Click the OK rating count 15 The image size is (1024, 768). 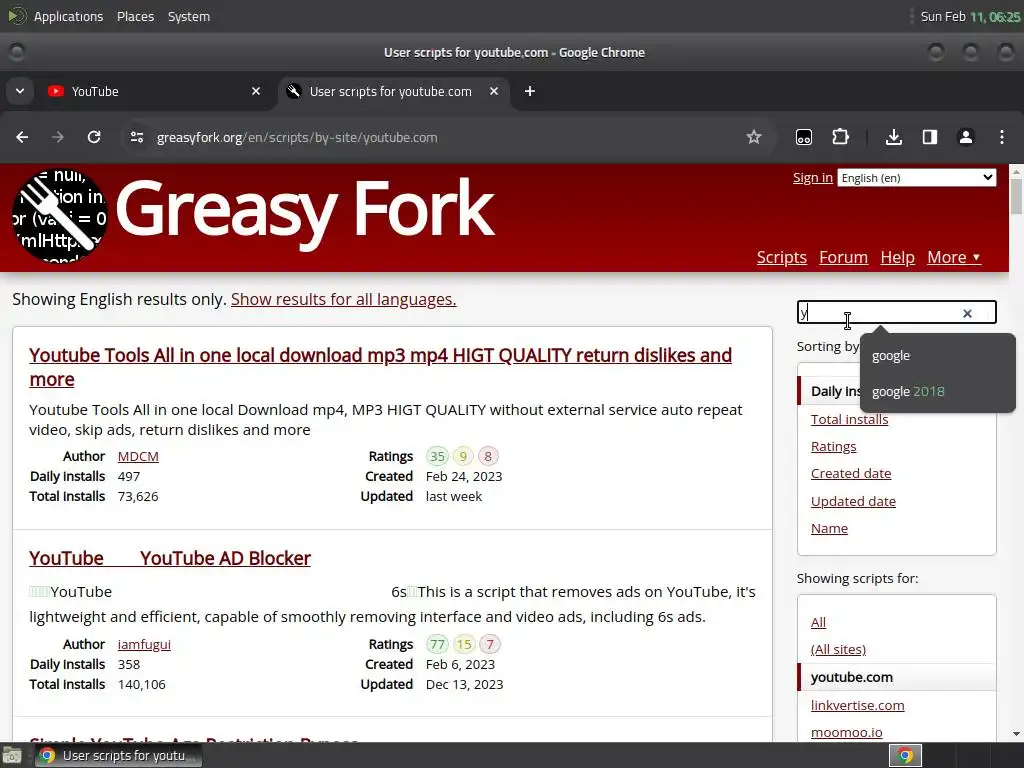click(464, 645)
